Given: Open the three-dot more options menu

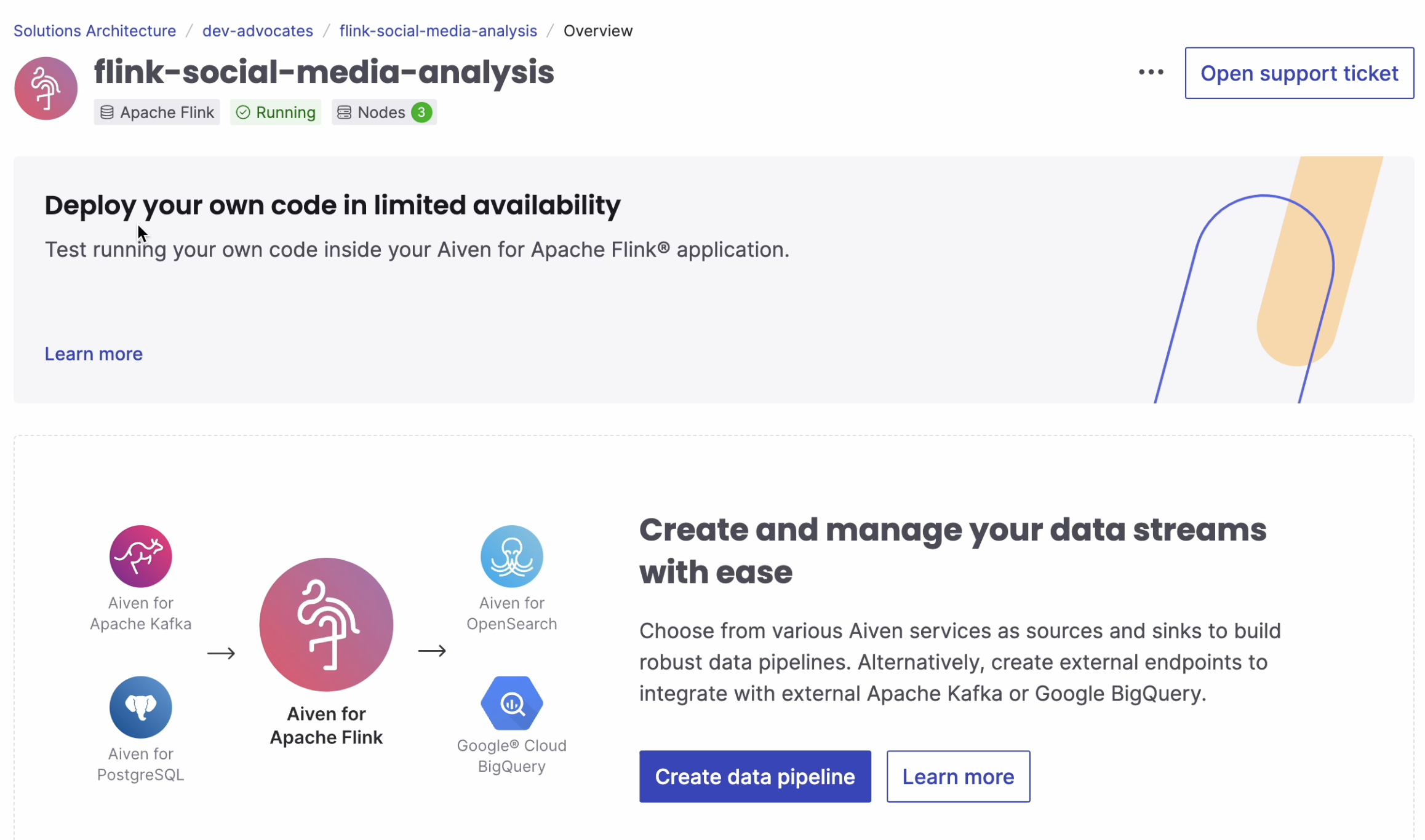Looking at the screenshot, I should (1150, 73).
